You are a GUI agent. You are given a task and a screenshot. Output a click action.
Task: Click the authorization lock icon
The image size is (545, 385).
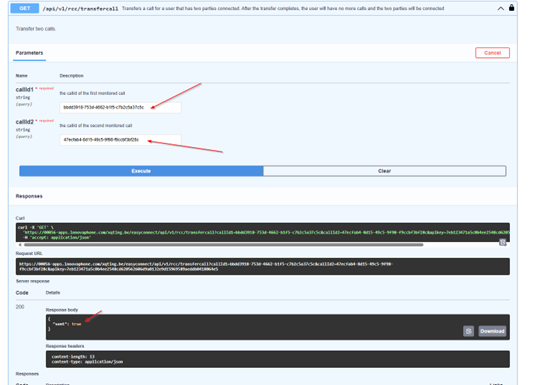click(x=511, y=8)
